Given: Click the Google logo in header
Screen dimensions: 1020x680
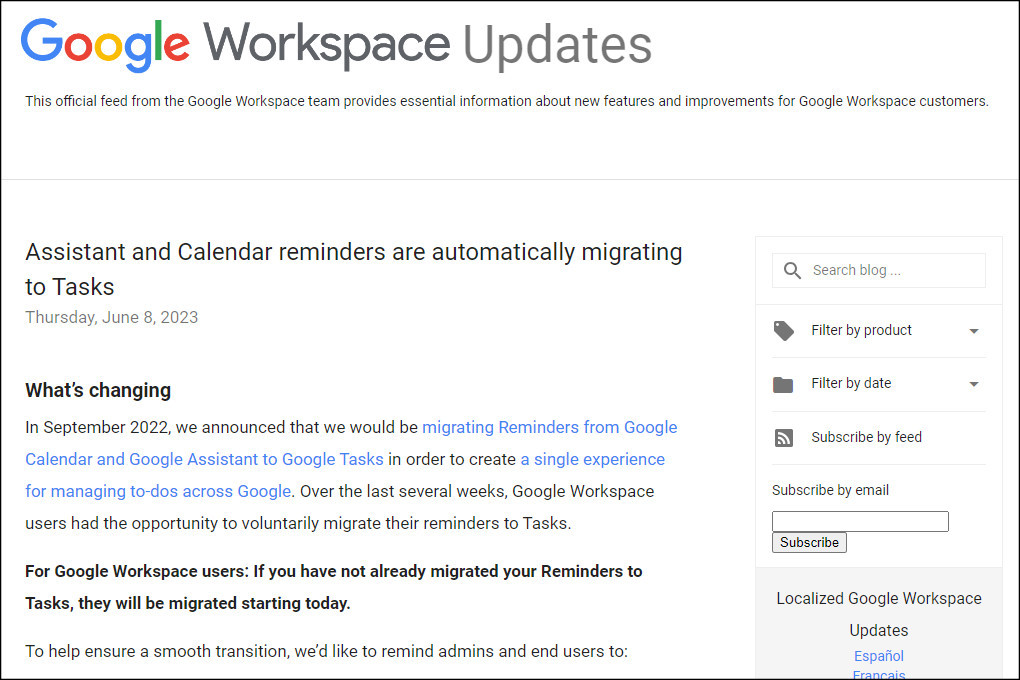Looking at the screenshot, I should [x=105, y=44].
